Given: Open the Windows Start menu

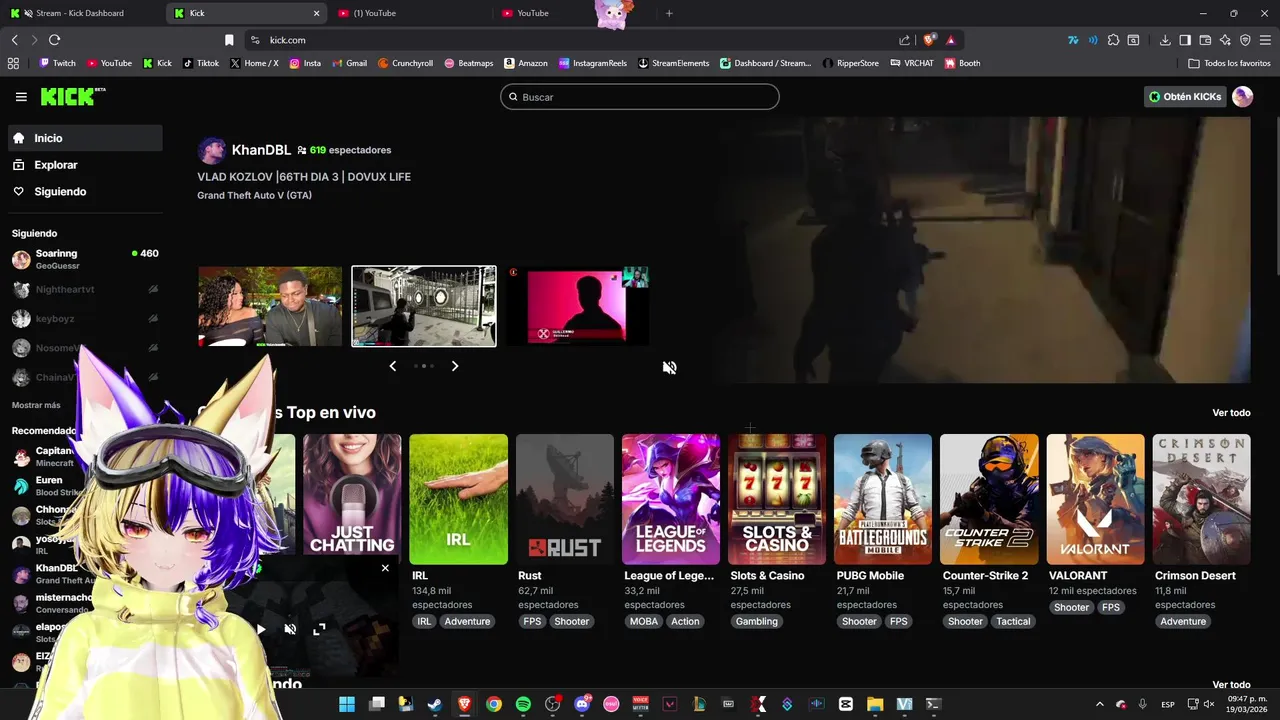Looking at the screenshot, I should tap(347, 704).
